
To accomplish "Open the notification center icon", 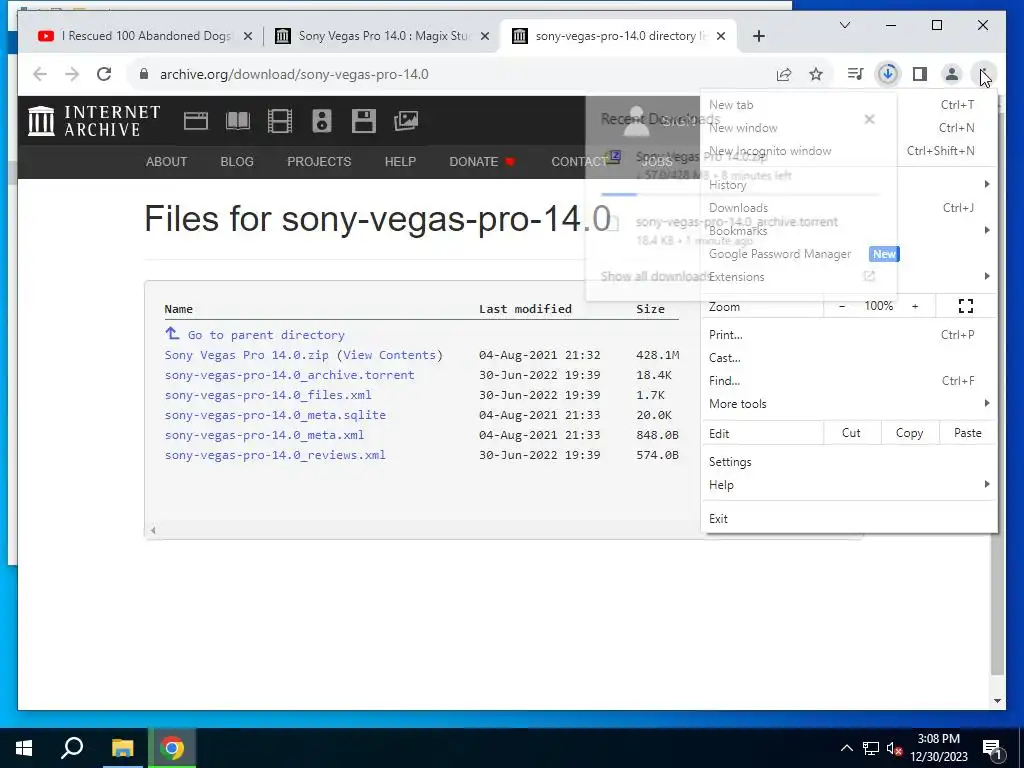I will [x=992, y=749].
